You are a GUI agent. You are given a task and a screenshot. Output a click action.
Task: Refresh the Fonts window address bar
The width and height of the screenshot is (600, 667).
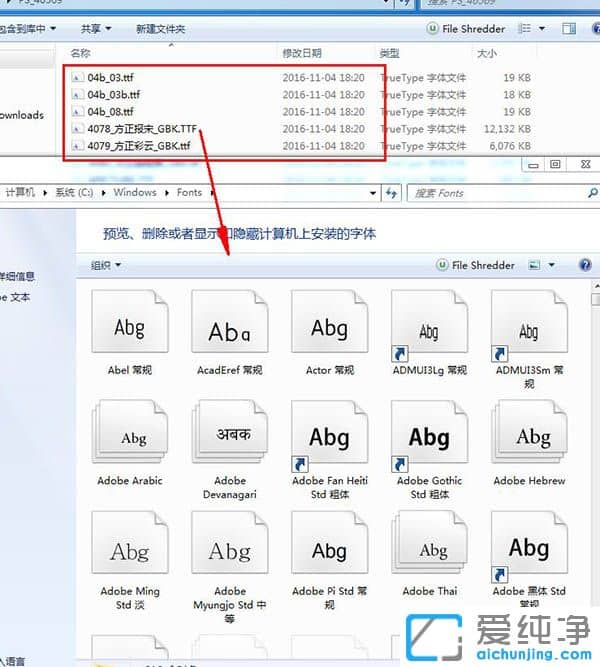391,193
